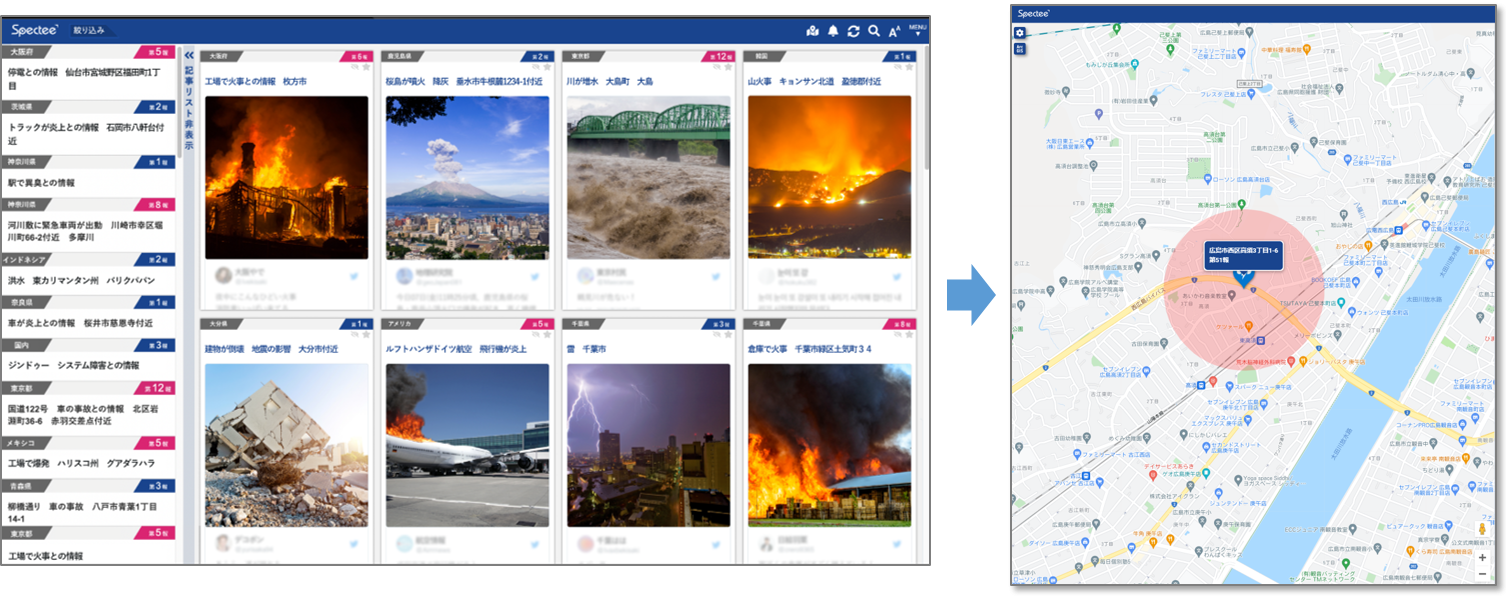Open the collapsed building rubble photo

(286, 445)
